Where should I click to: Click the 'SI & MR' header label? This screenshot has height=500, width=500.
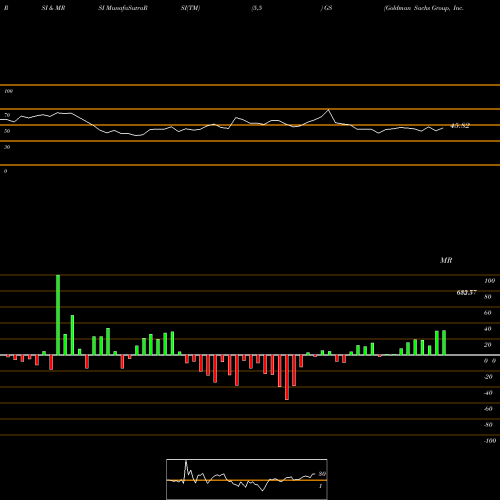pyautogui.click(x=53, y=8)
